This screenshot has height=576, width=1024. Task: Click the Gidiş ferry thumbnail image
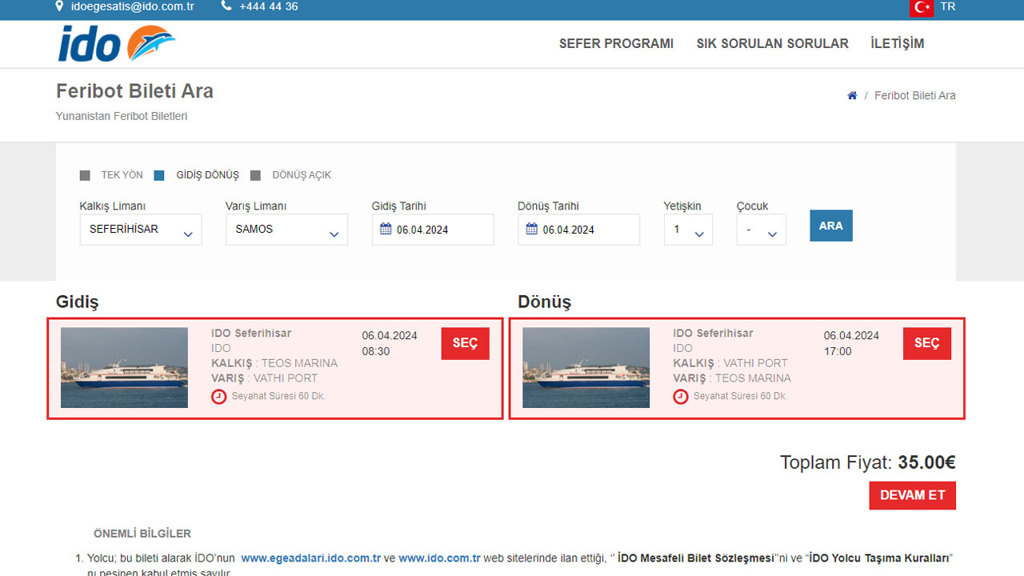[x=124, y=368]
